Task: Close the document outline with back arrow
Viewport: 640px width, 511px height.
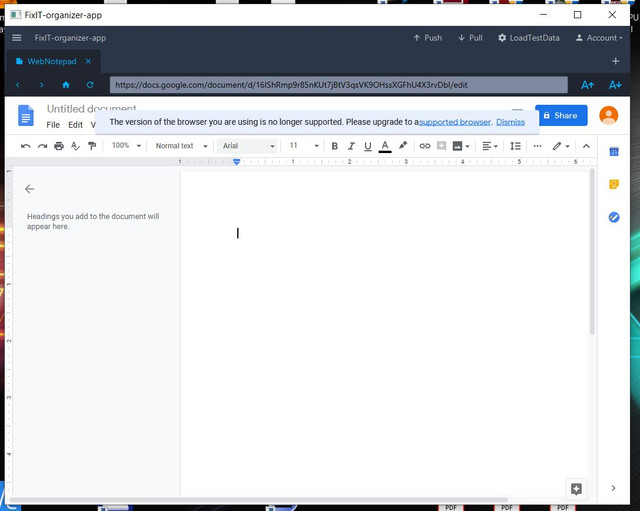Action: tap(29, 189)
